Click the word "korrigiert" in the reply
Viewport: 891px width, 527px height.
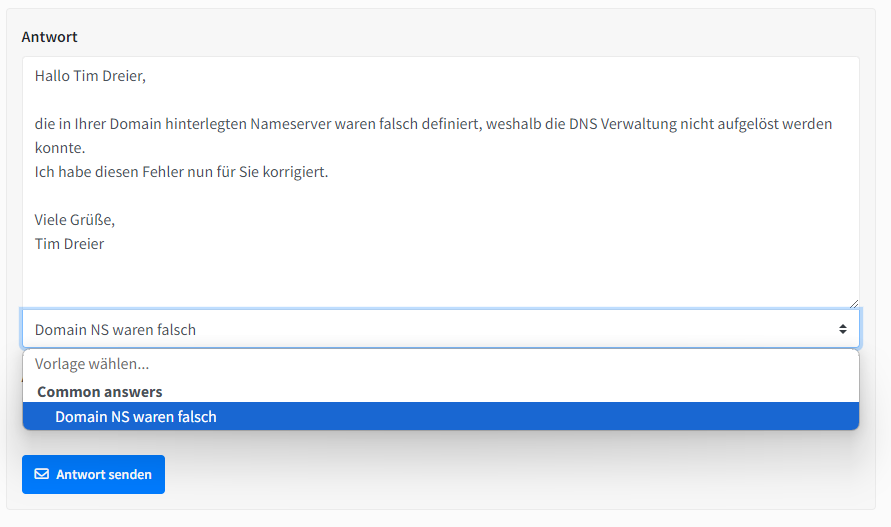tap(293, 172)
